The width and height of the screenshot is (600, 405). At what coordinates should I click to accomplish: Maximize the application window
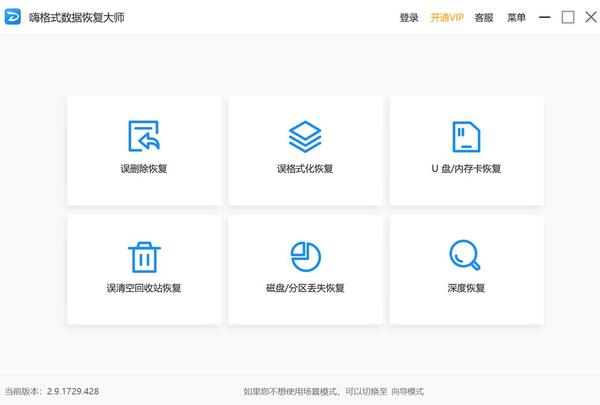tap(568, 17)
